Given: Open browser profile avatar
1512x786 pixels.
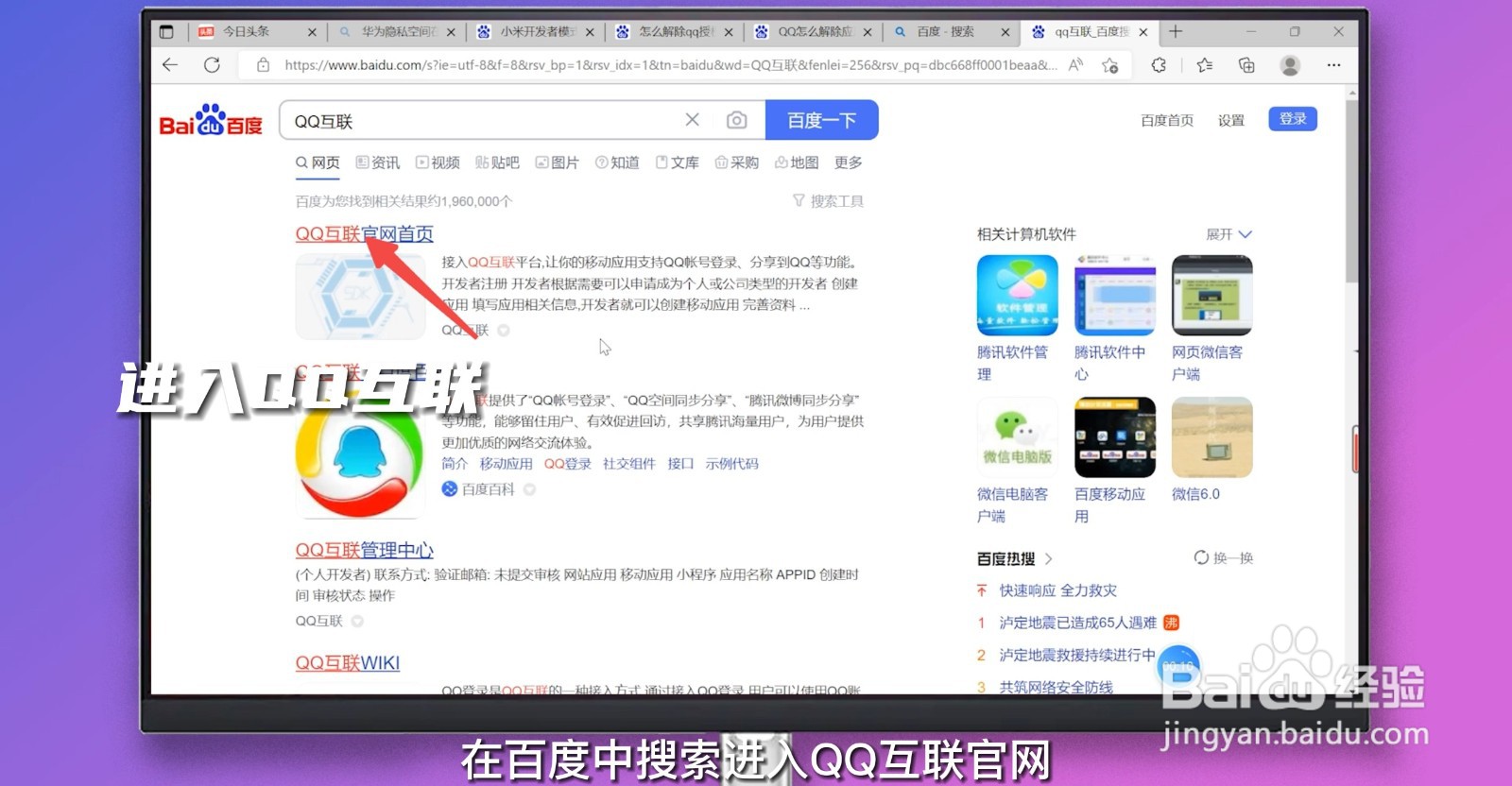Looking at the screenshot, I should click(x=1290, y=65).
